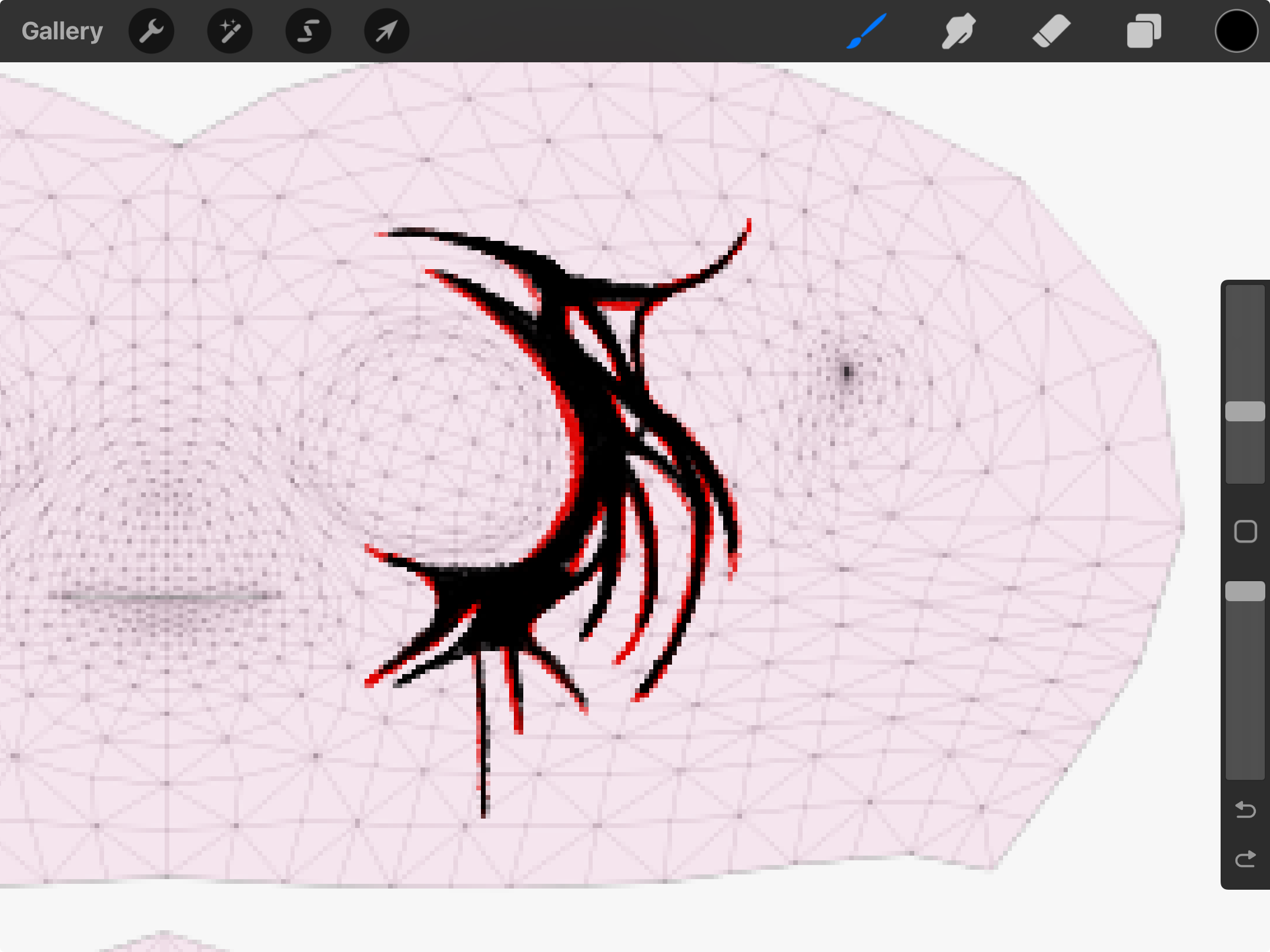
Task: Select the Smudge finger tool
Action: click(958, 31)
